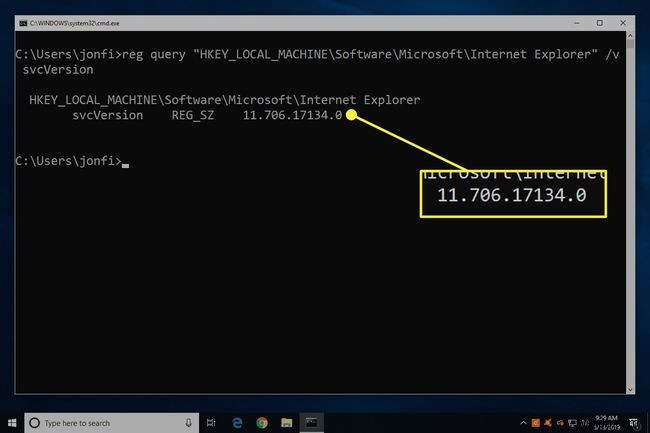Screen dimensions: 650x433
Task: Open the Action Center notifications icon
Action: pos(634,423)
